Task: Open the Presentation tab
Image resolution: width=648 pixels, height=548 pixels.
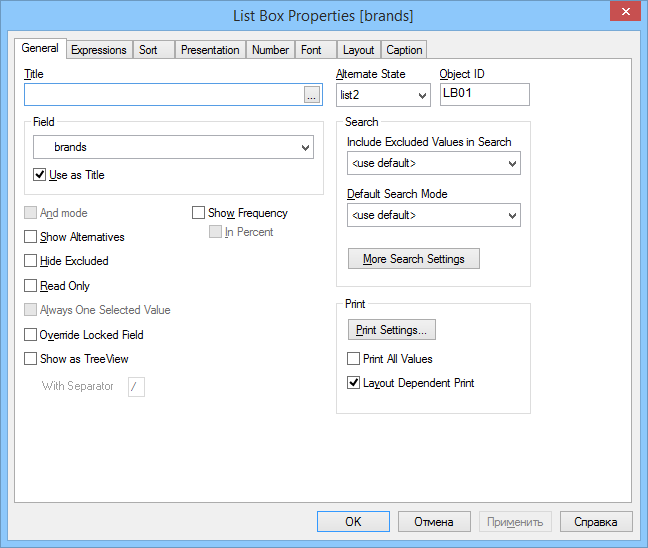Action: click(210, 50)
